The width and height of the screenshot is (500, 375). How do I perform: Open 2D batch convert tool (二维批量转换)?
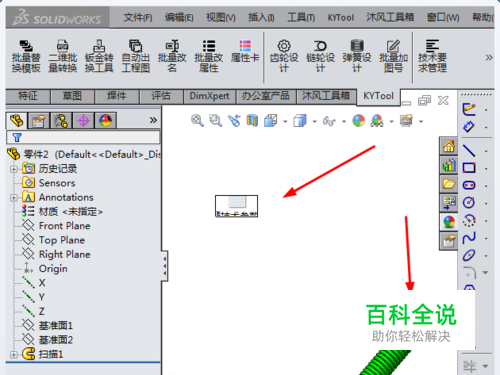63,56
